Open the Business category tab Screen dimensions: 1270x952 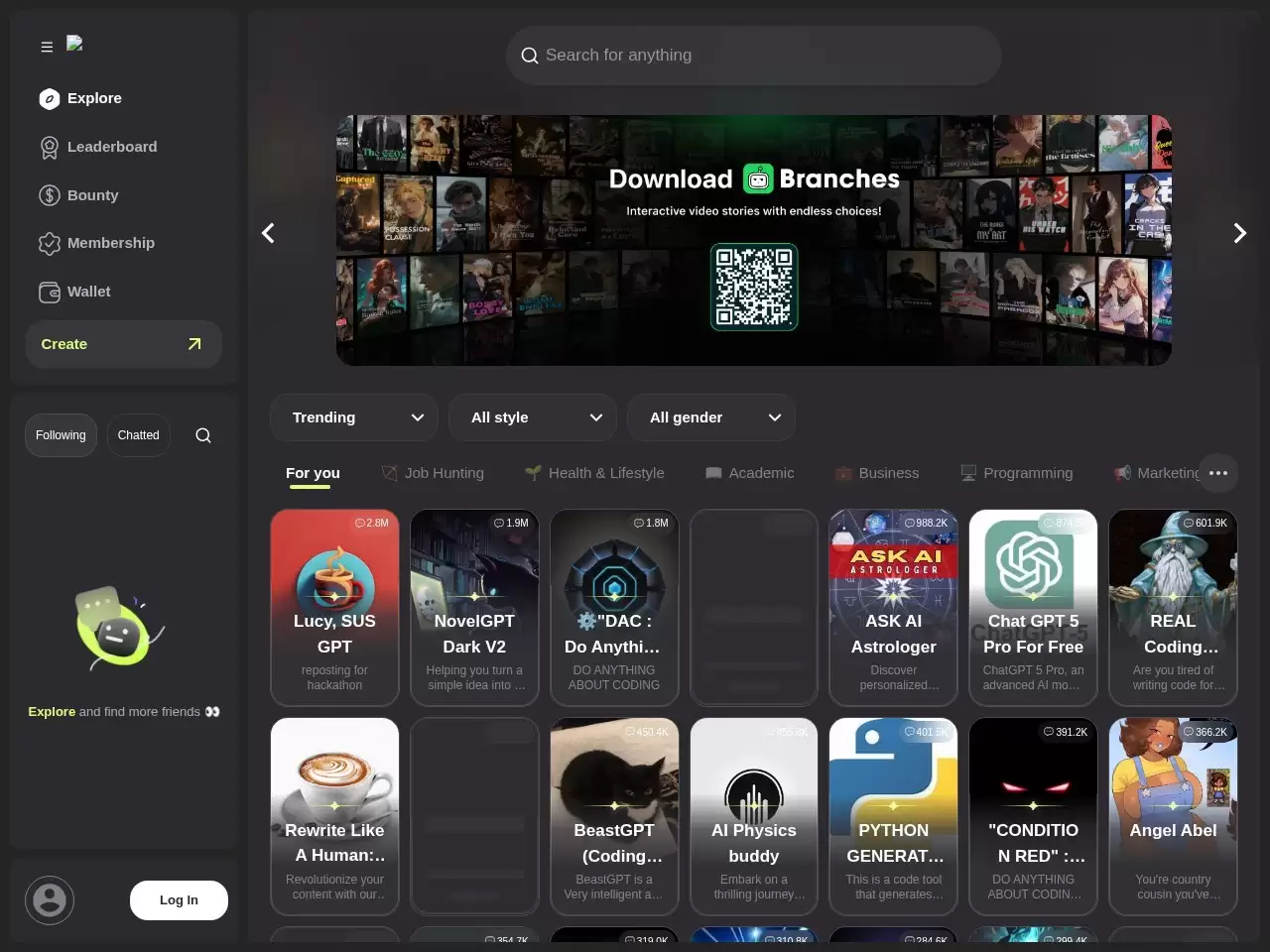coord(877,473)
